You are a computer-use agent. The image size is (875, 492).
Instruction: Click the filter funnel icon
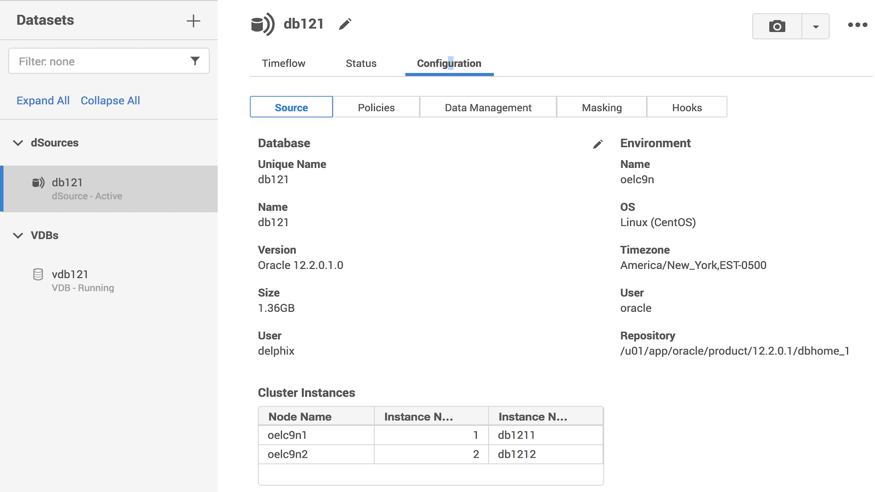[195, 61]
